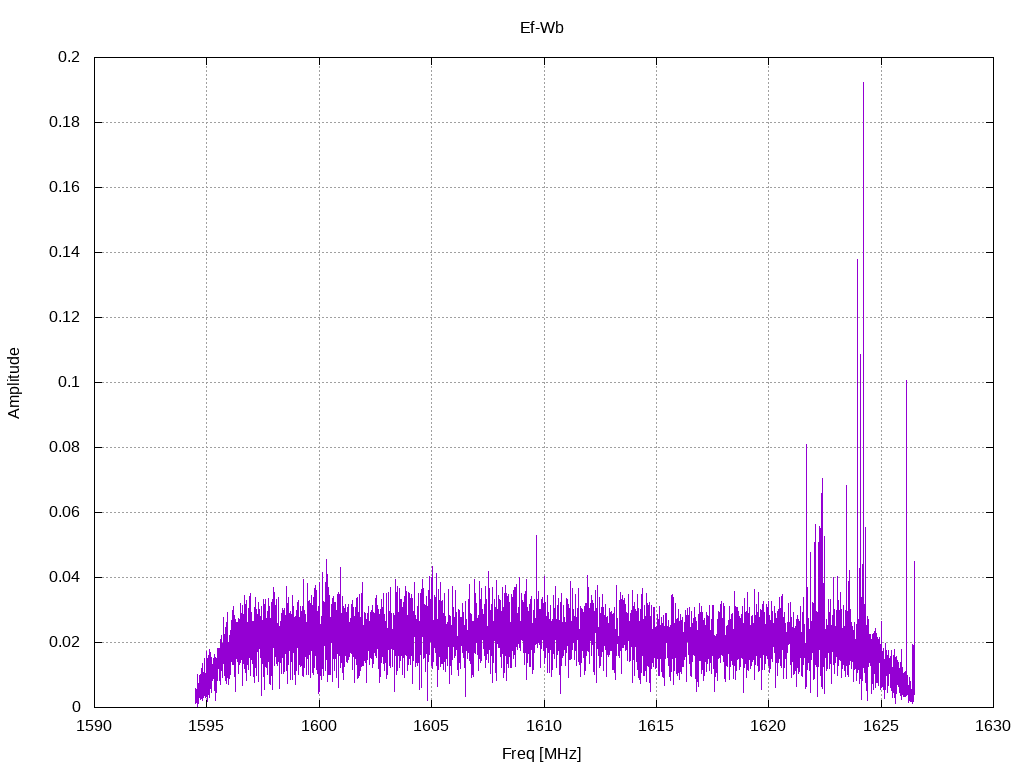Click the plot title Ef-Wb

[x=541, y=28]
